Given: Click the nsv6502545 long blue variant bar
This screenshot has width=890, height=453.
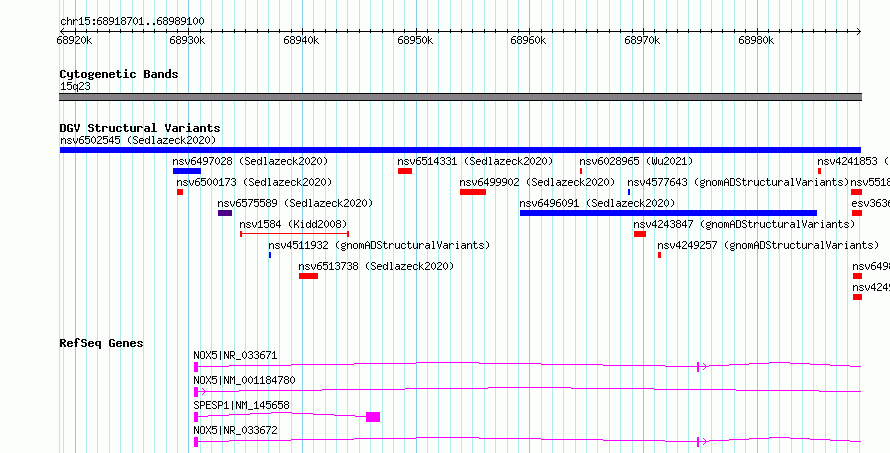Looking at the screenshot, I should click(460, 150).
